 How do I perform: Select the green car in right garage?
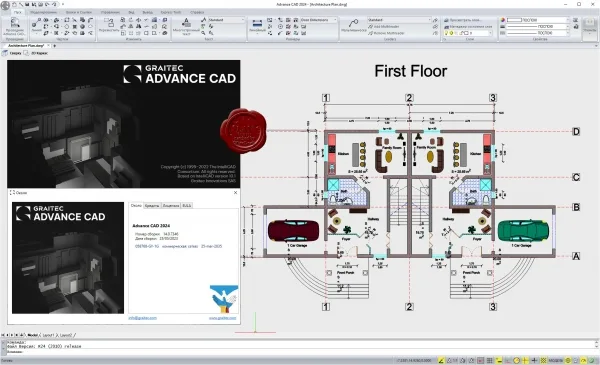pos(523,230)
